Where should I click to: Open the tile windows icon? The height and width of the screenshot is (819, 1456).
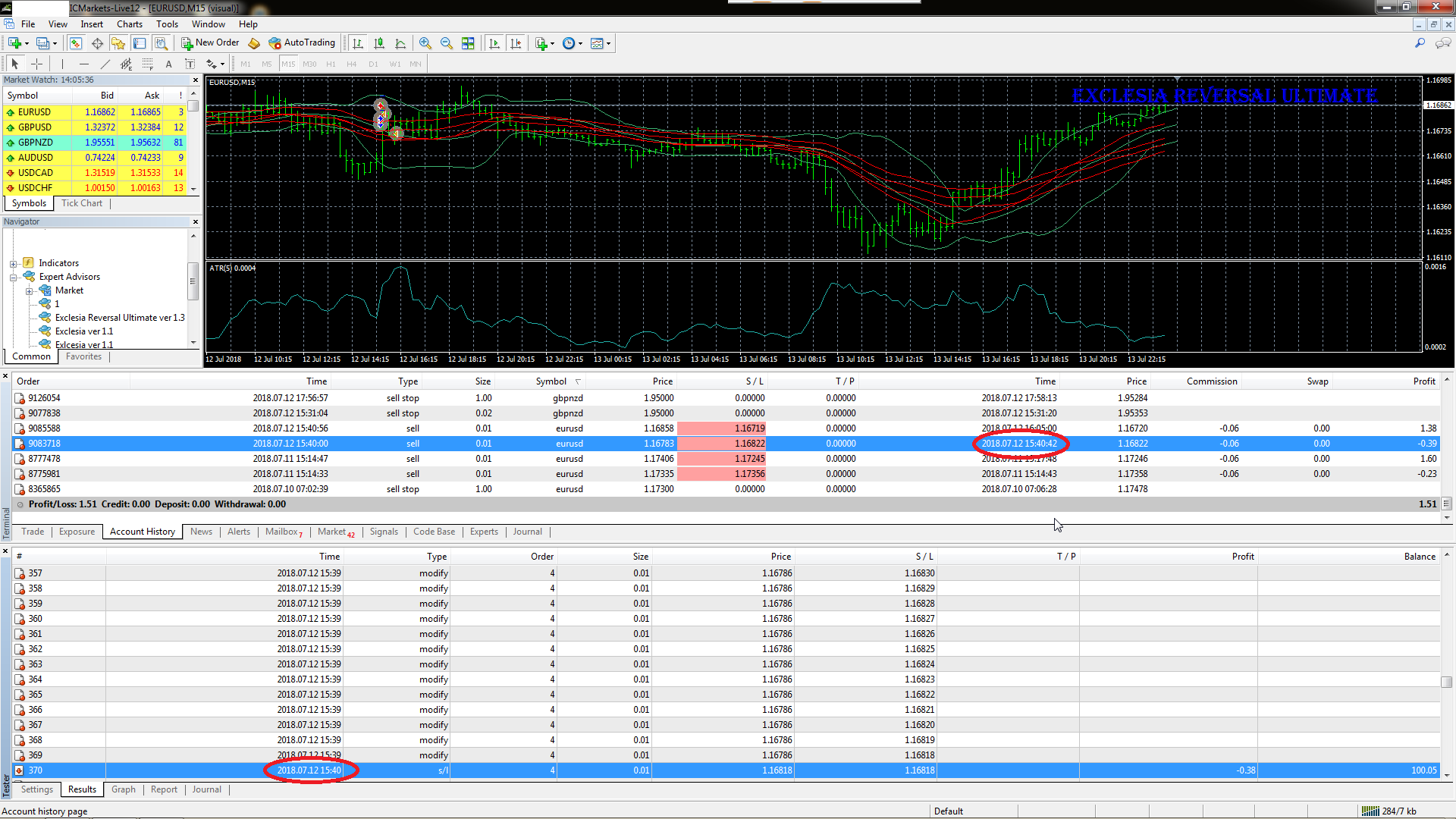[468, 43]
